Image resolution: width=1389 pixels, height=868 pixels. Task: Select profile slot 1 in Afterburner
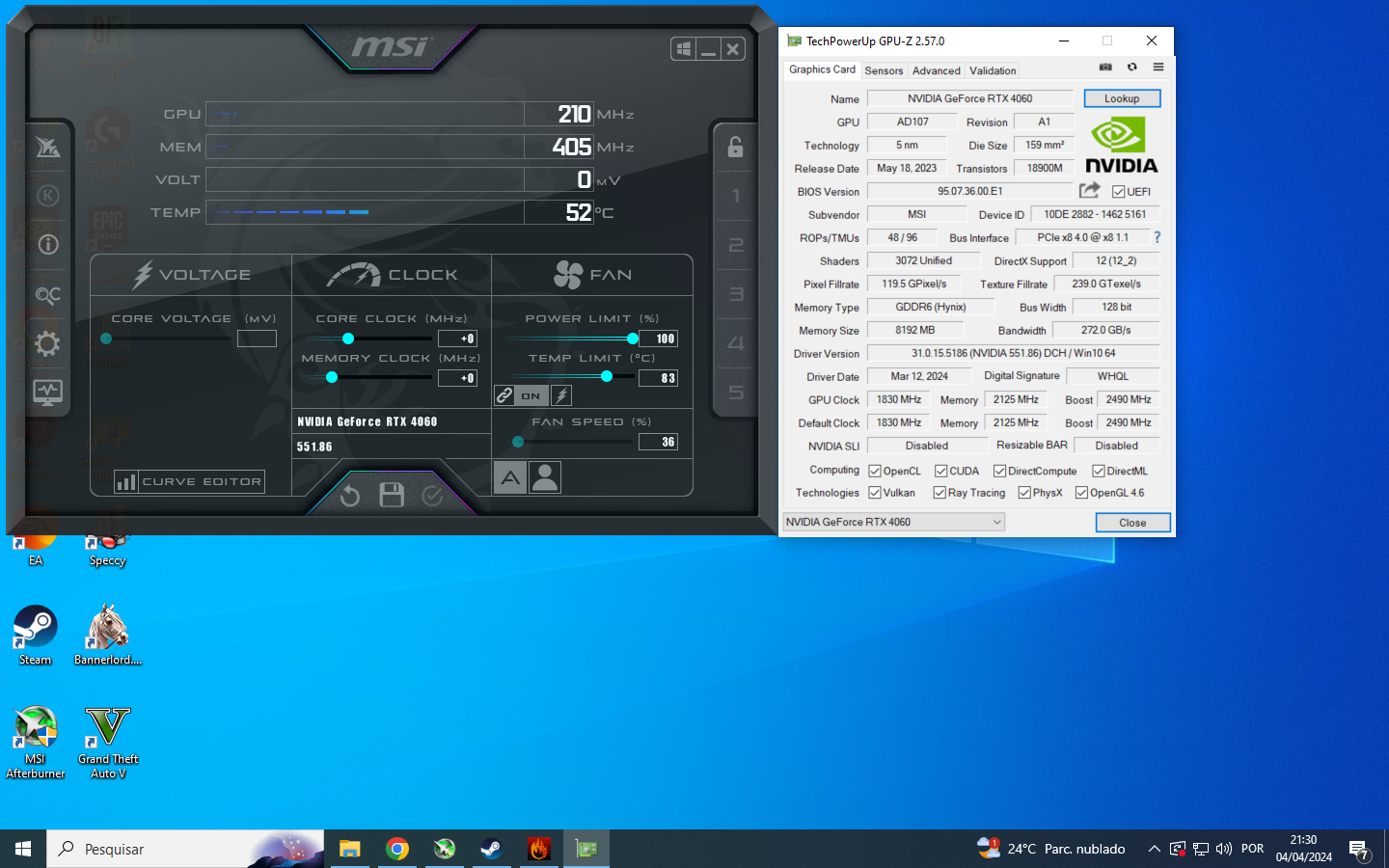(736, 196)
